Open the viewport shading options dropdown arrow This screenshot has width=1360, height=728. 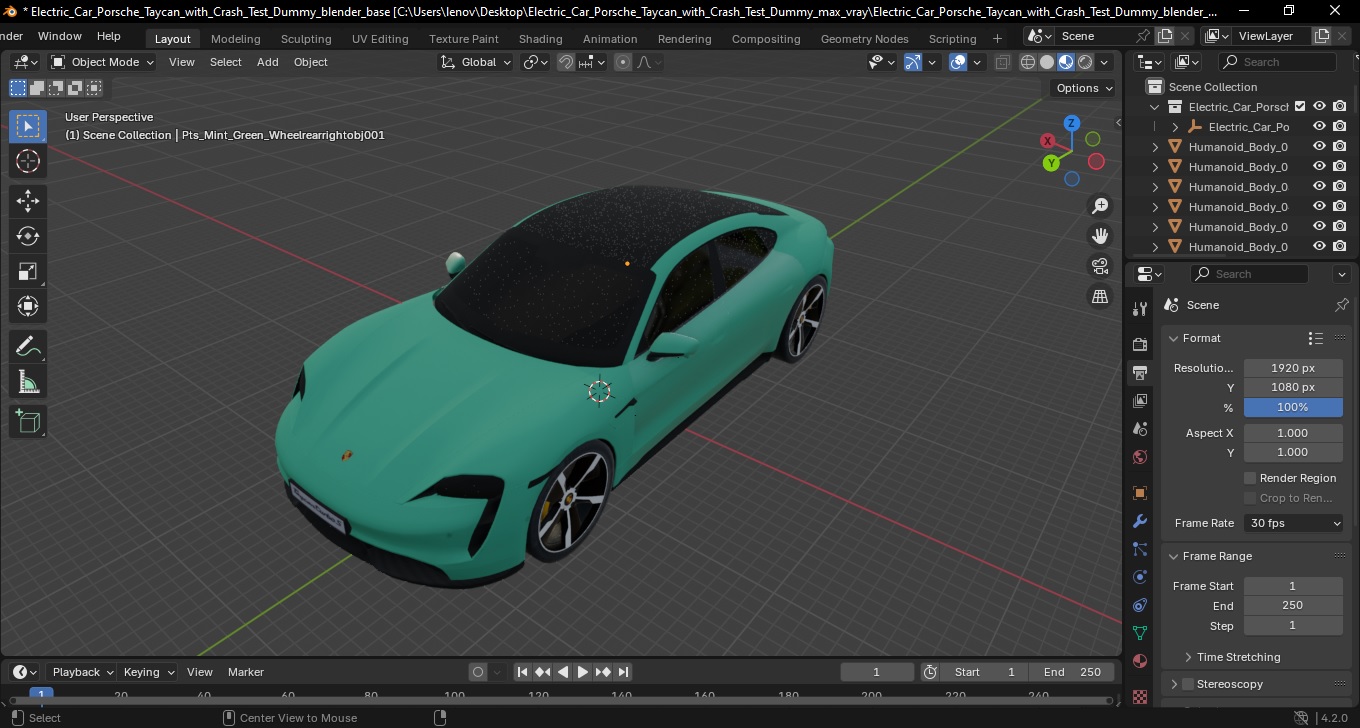pos(1105,62)
